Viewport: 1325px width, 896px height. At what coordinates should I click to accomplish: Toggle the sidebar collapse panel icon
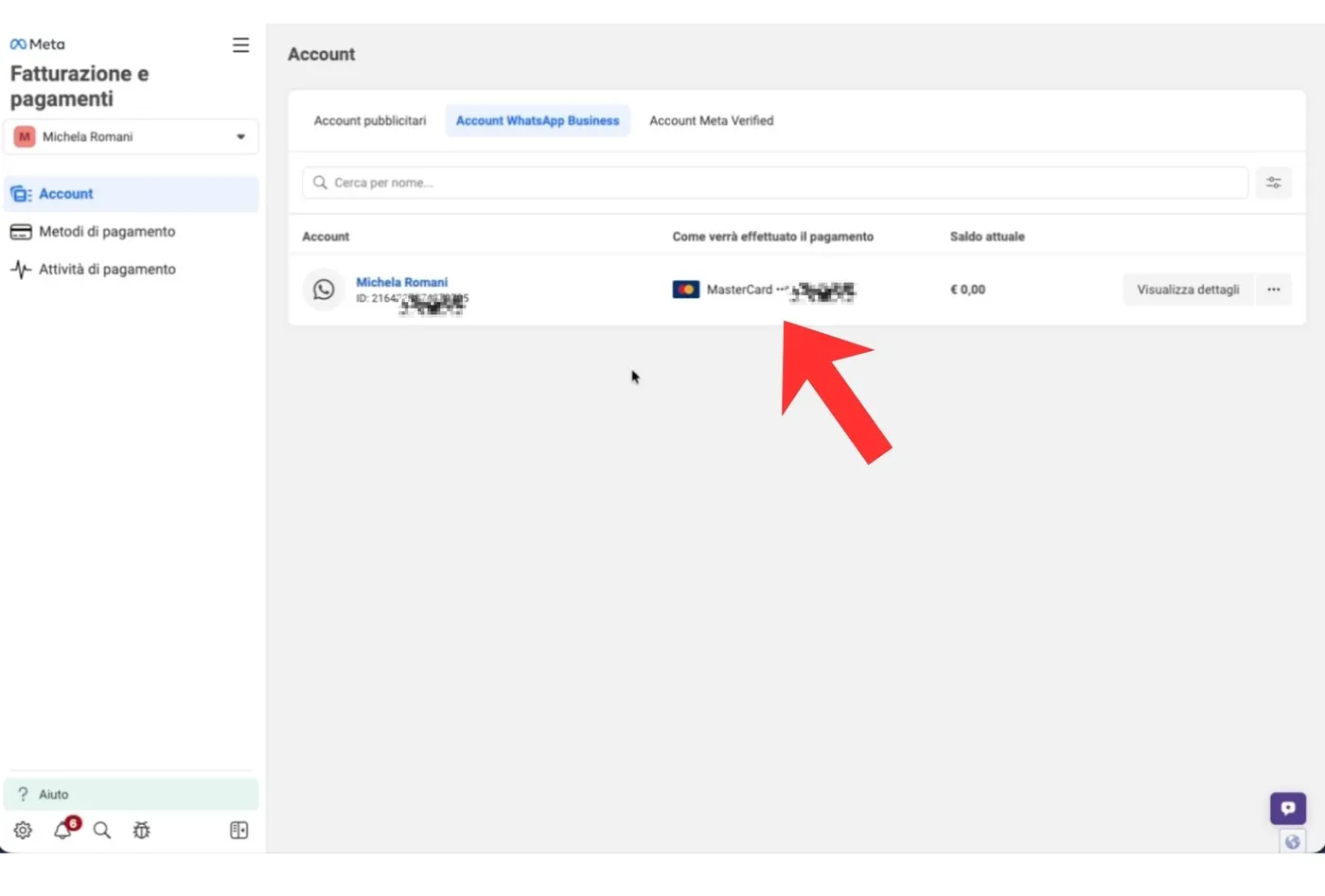click(x=238, y=830)
